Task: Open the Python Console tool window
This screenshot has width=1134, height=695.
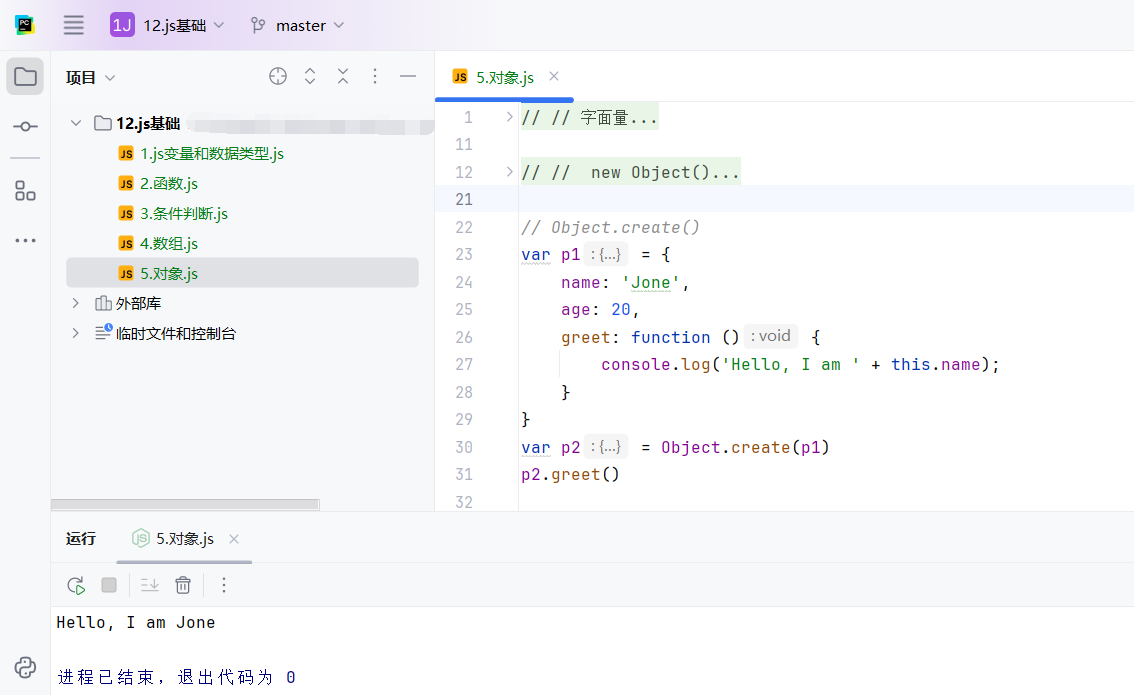Action: (25, 667)
